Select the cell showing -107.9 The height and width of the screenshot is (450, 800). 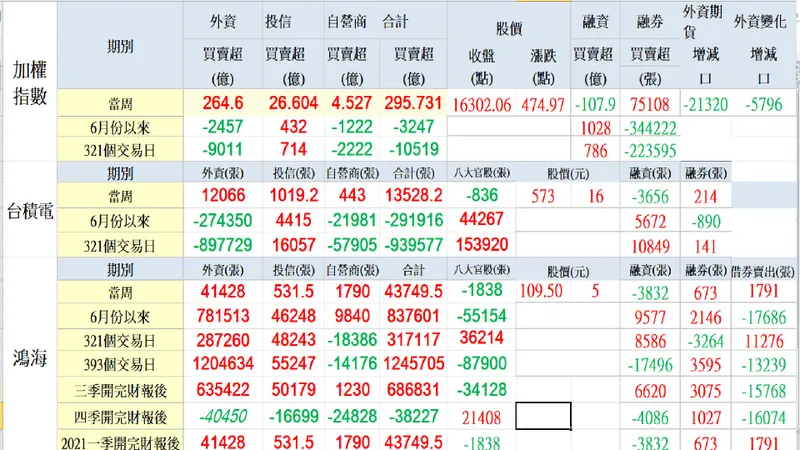click(595, 105)
